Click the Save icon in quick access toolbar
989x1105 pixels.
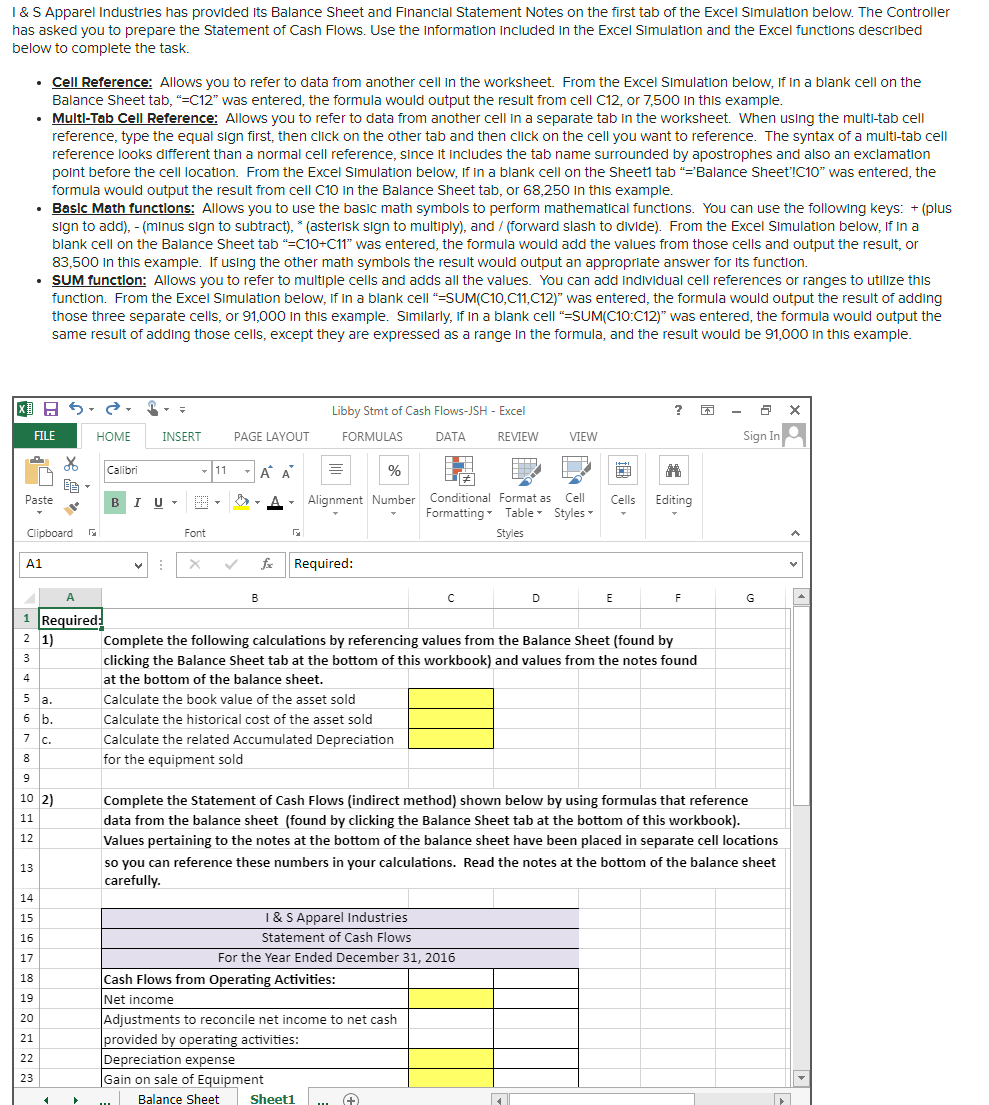pyautogui.click(x=51, y=409)
